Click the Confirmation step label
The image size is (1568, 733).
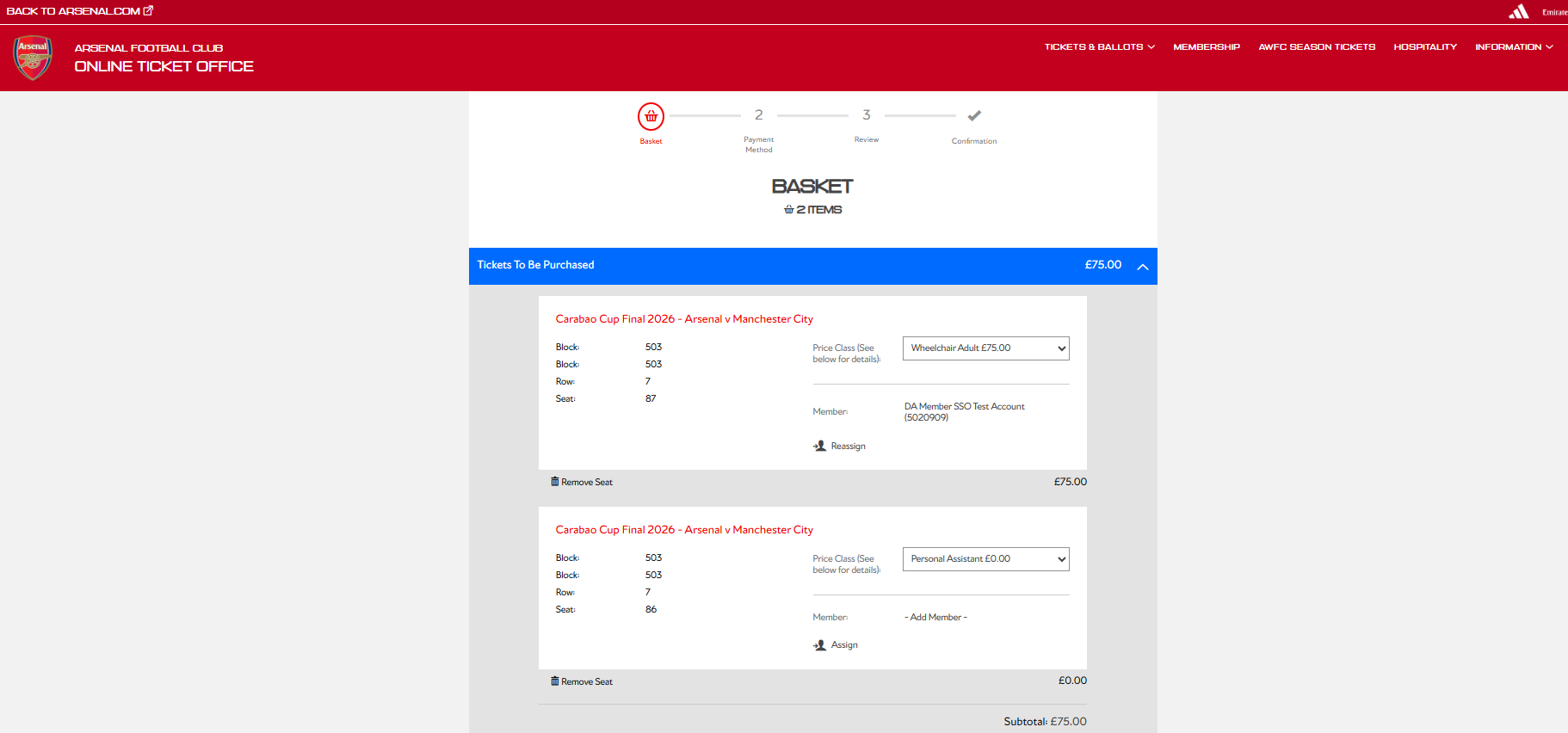tap(974, 141)
